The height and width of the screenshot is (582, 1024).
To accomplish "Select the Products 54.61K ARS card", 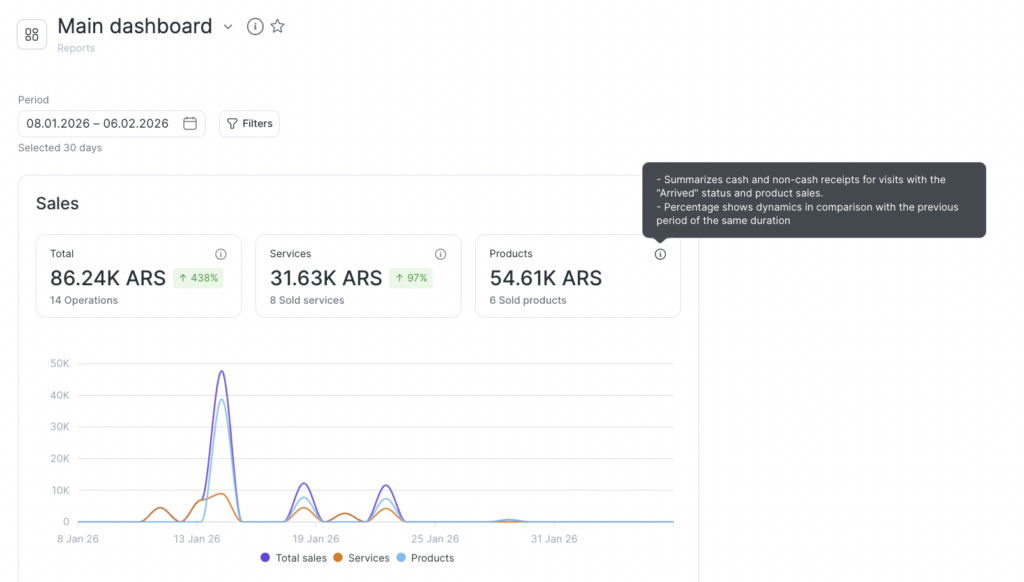I will 577,276.
